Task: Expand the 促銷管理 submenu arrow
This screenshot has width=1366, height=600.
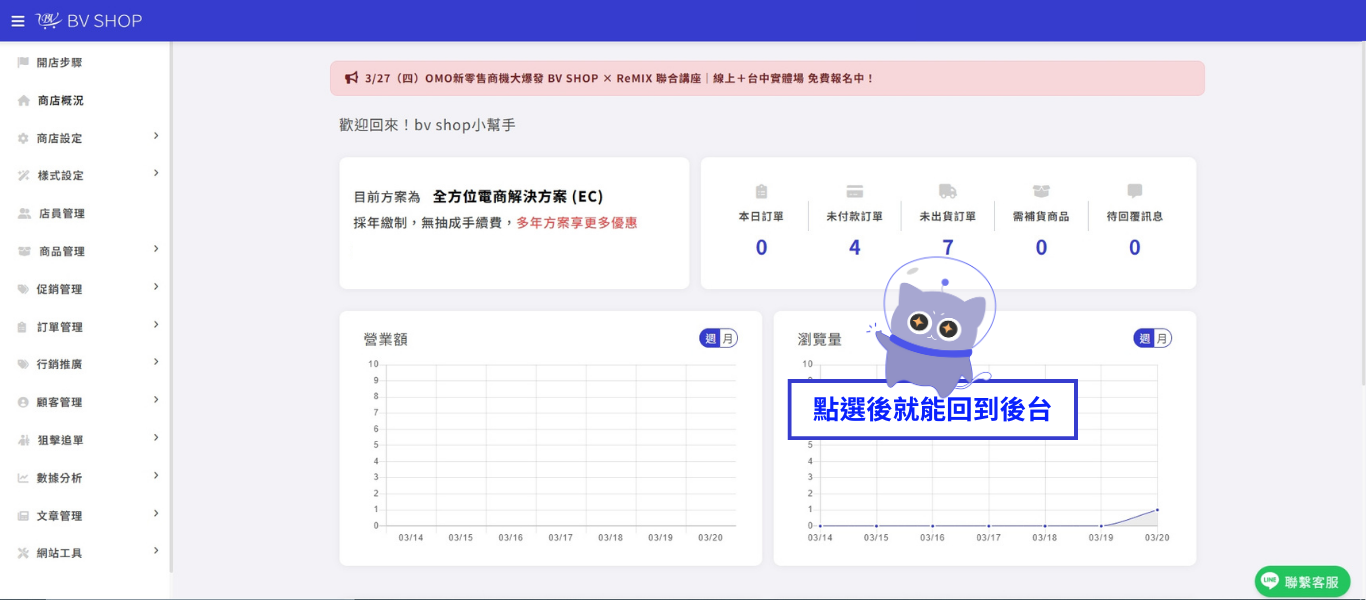Action: (156, 287)
